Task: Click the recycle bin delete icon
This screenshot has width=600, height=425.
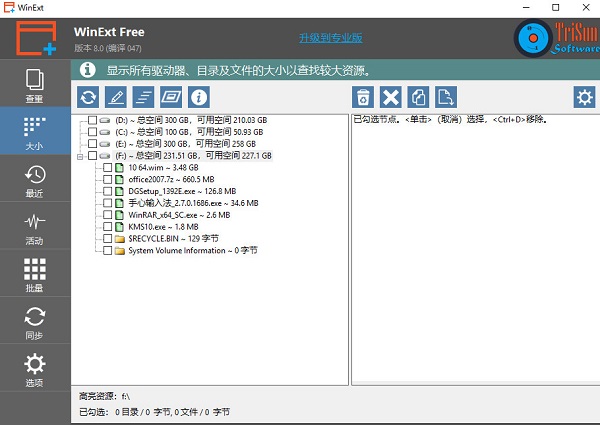Action: (x=363, y=97)
